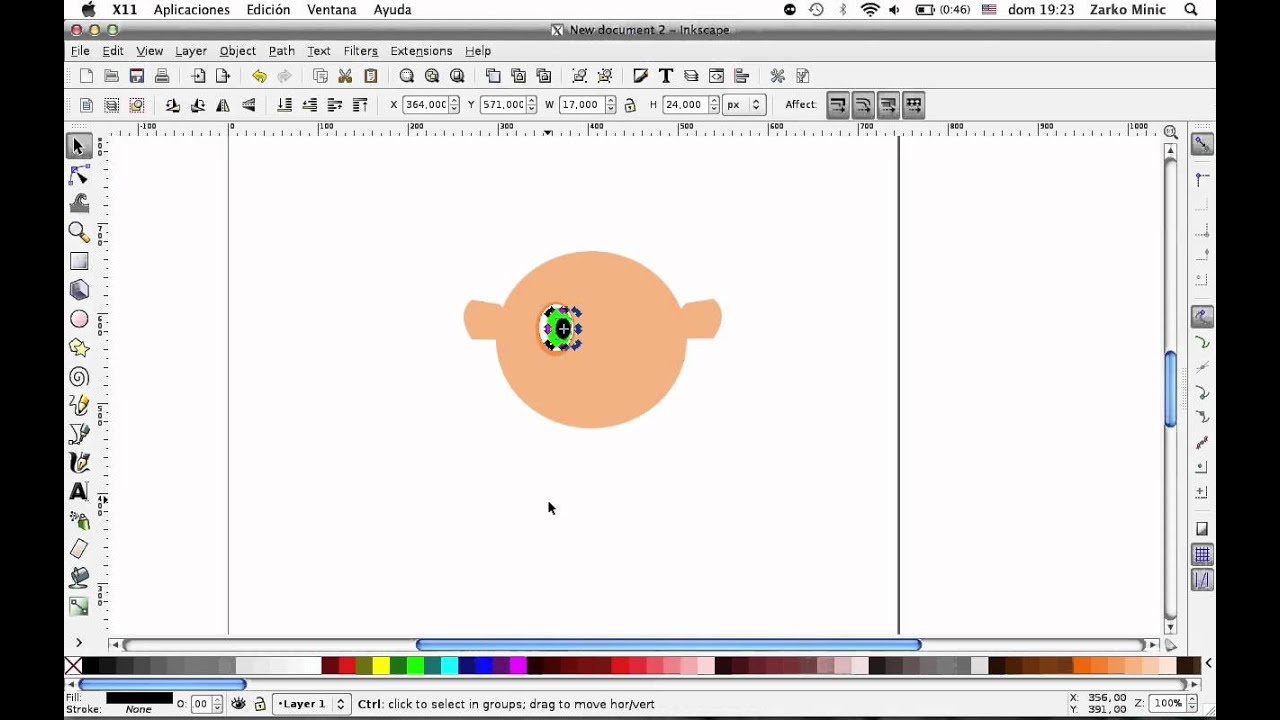The width and height of the screenshot is (1280, 720).
Task: Toggle the current layer visibility eye
Action: click(x=238, y=704)
